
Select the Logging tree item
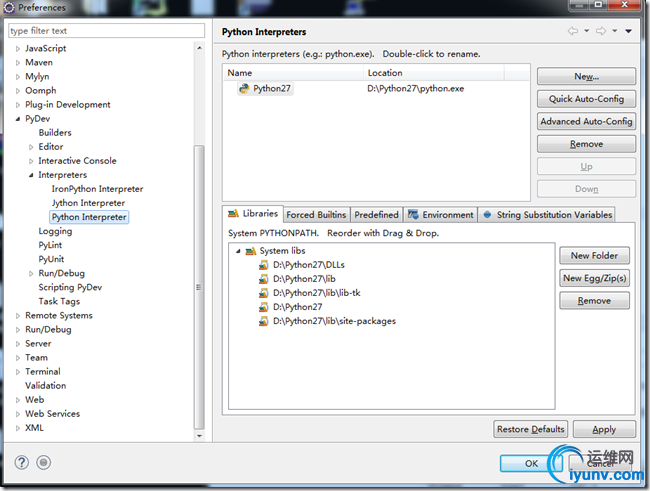coord(55,231)
